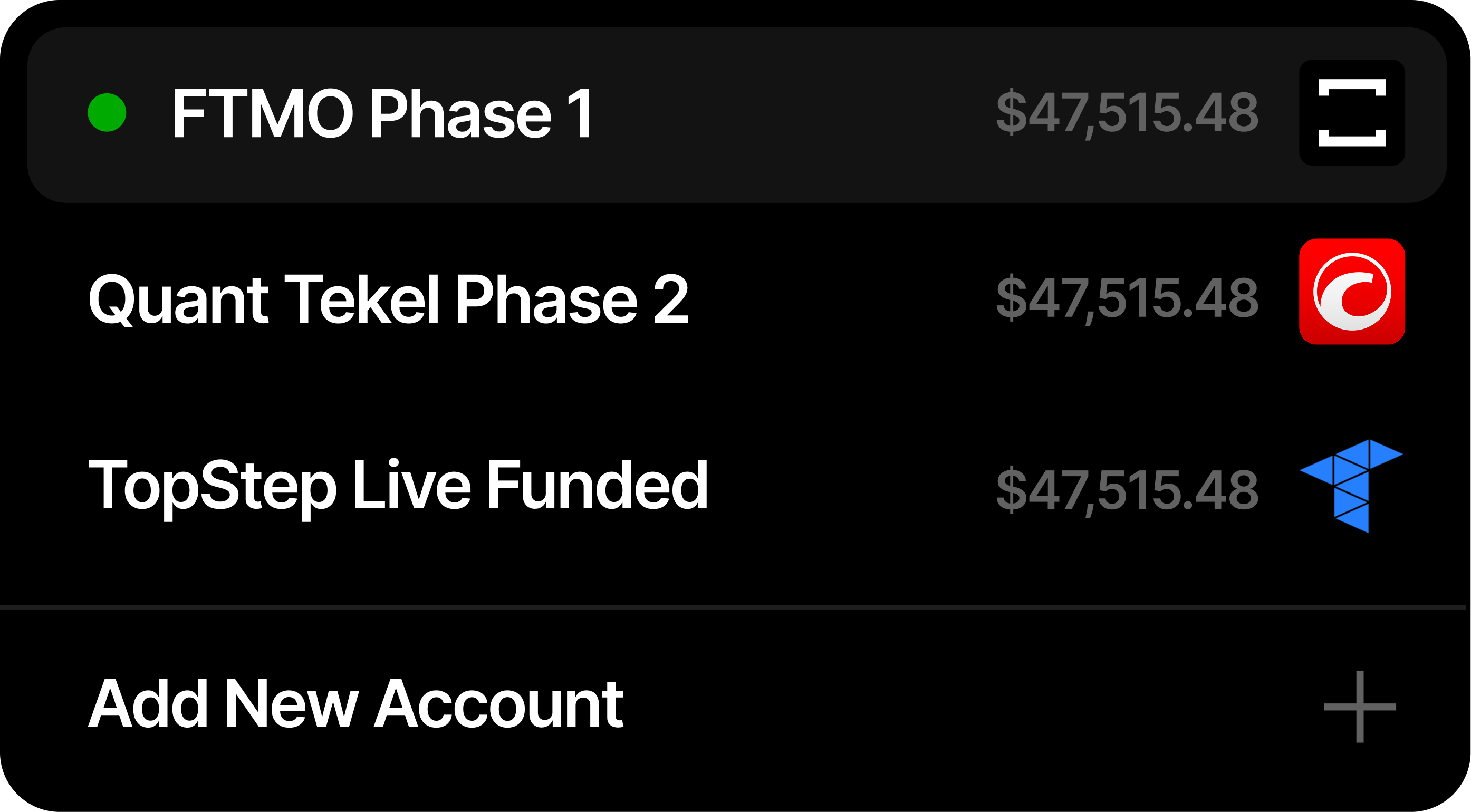
Task: Click the FTMO Phase 1 balance amount
Action: tap(1127, 112)
